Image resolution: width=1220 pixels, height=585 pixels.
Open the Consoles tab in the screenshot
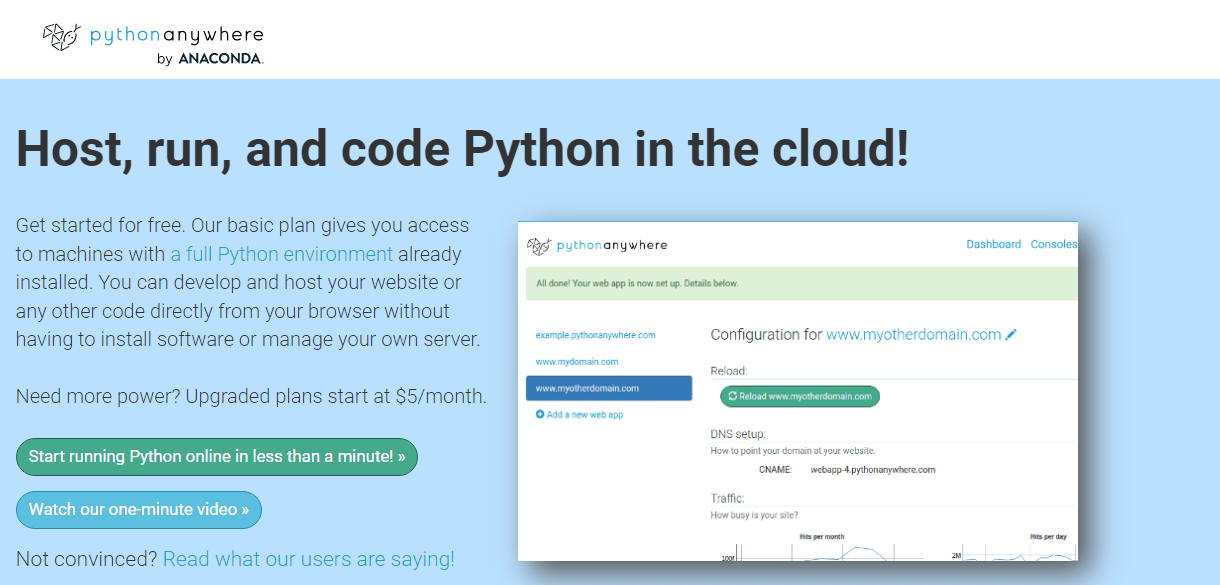tap(1054, 244)
